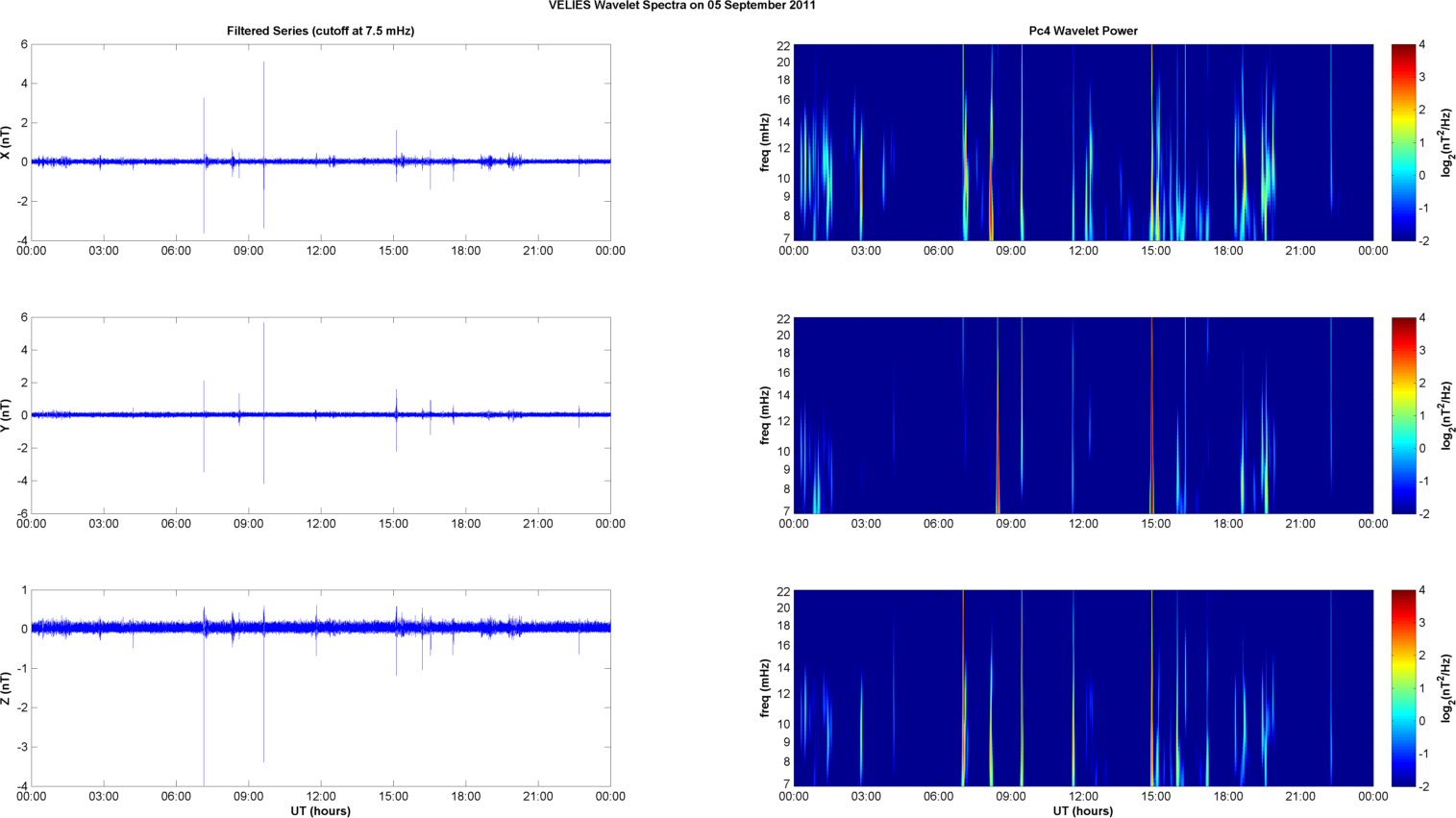Viewport: 1456px width, 818px height.
Task: Click UT (hours) label under Z series
Action: pyautogui.click(x=320, y=811)
